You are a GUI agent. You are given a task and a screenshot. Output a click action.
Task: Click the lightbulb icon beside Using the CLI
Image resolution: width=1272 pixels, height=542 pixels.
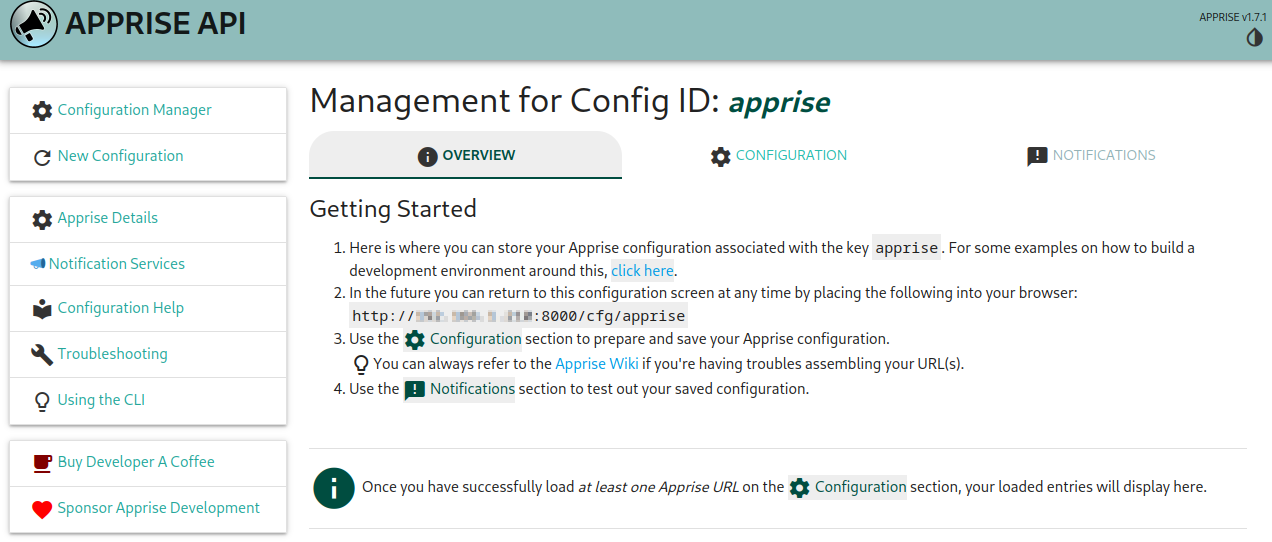point(42,401)
